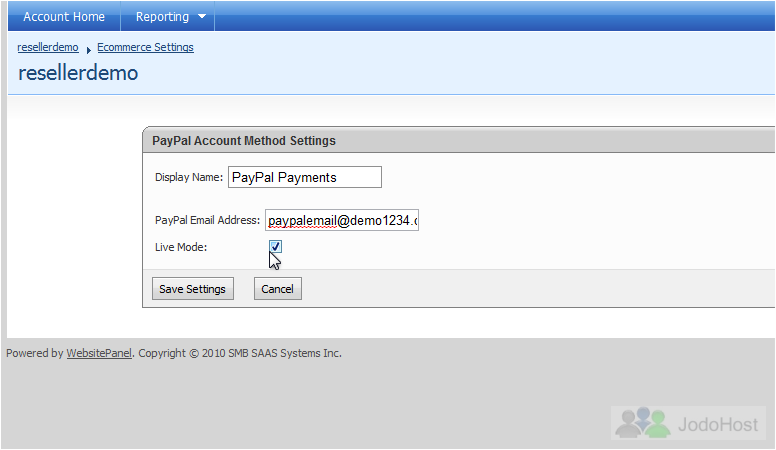Save the PayPal settings
Viewport: 776px width, 450px height.
tap(193, 289)
